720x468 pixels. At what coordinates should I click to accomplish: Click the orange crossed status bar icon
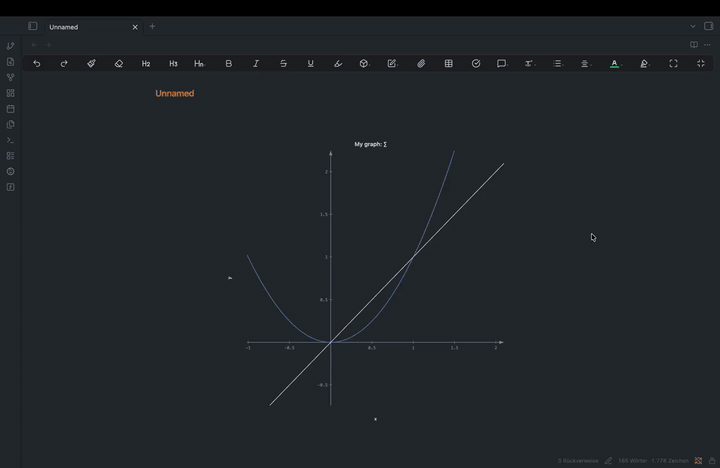(x=698, y=461)
